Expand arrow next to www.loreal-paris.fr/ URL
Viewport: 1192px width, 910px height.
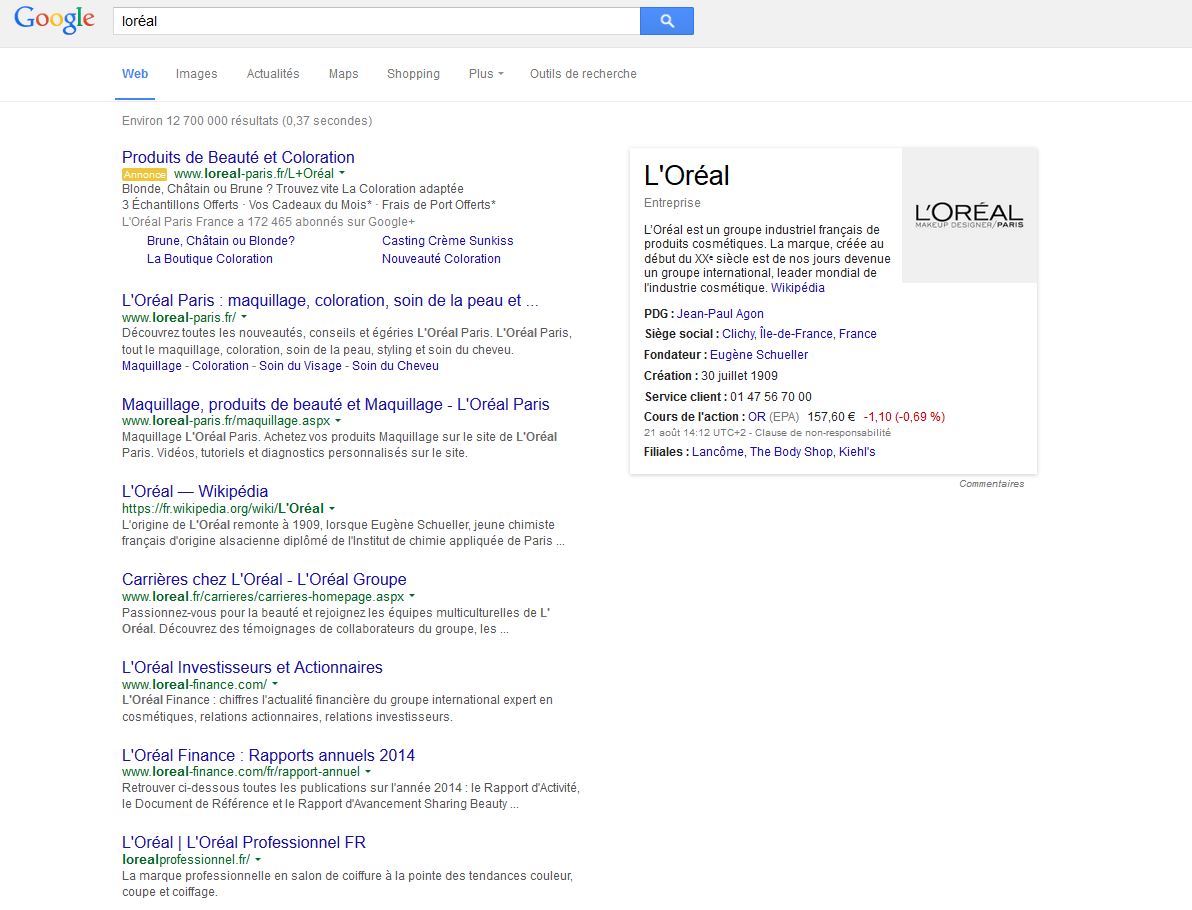[244, 317]
